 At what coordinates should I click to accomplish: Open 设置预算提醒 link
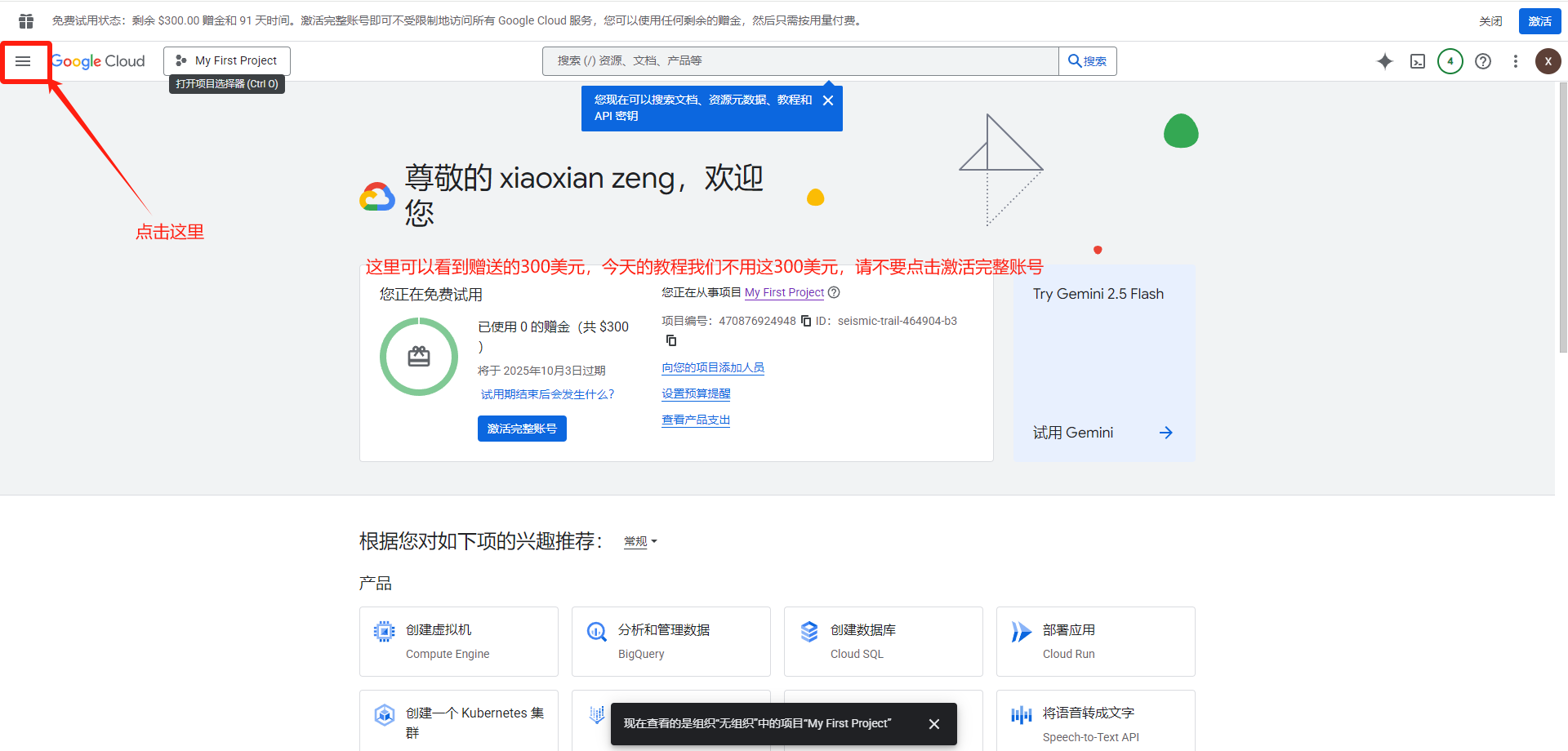point(696,393)
